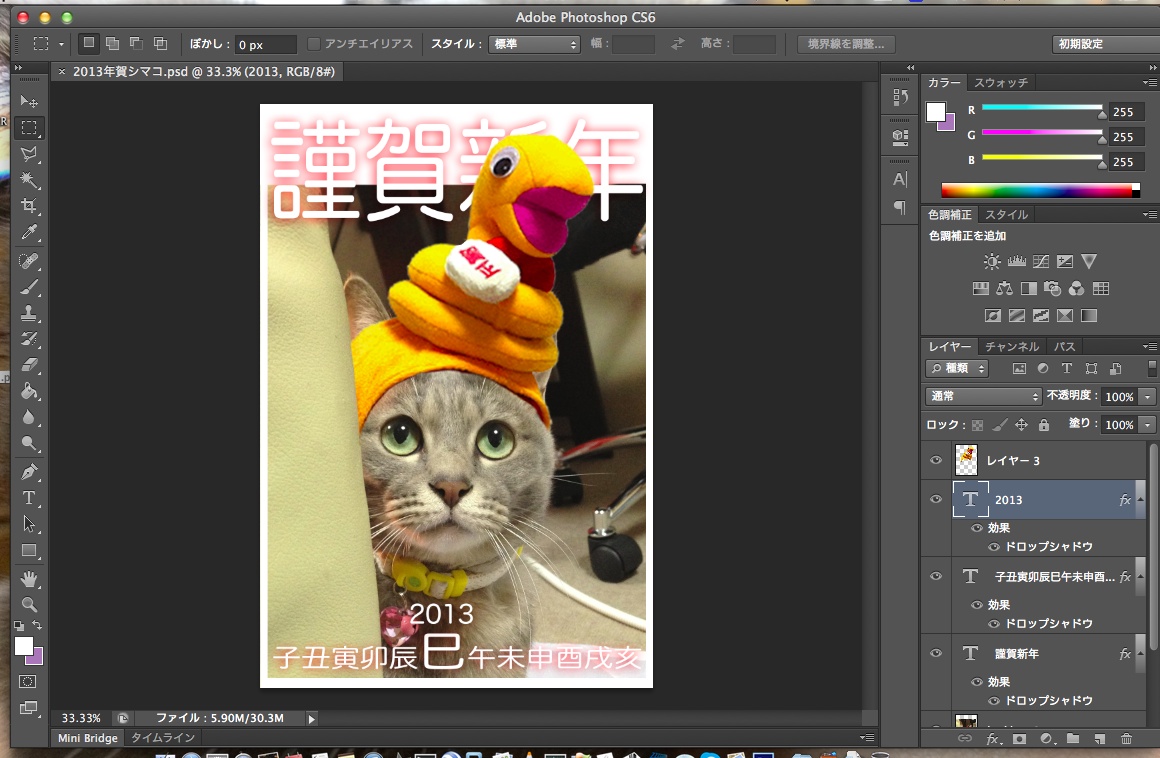Open the blend mode 通常 dropdown
This screenshot has width=1160, height=758.
(984, 396)
